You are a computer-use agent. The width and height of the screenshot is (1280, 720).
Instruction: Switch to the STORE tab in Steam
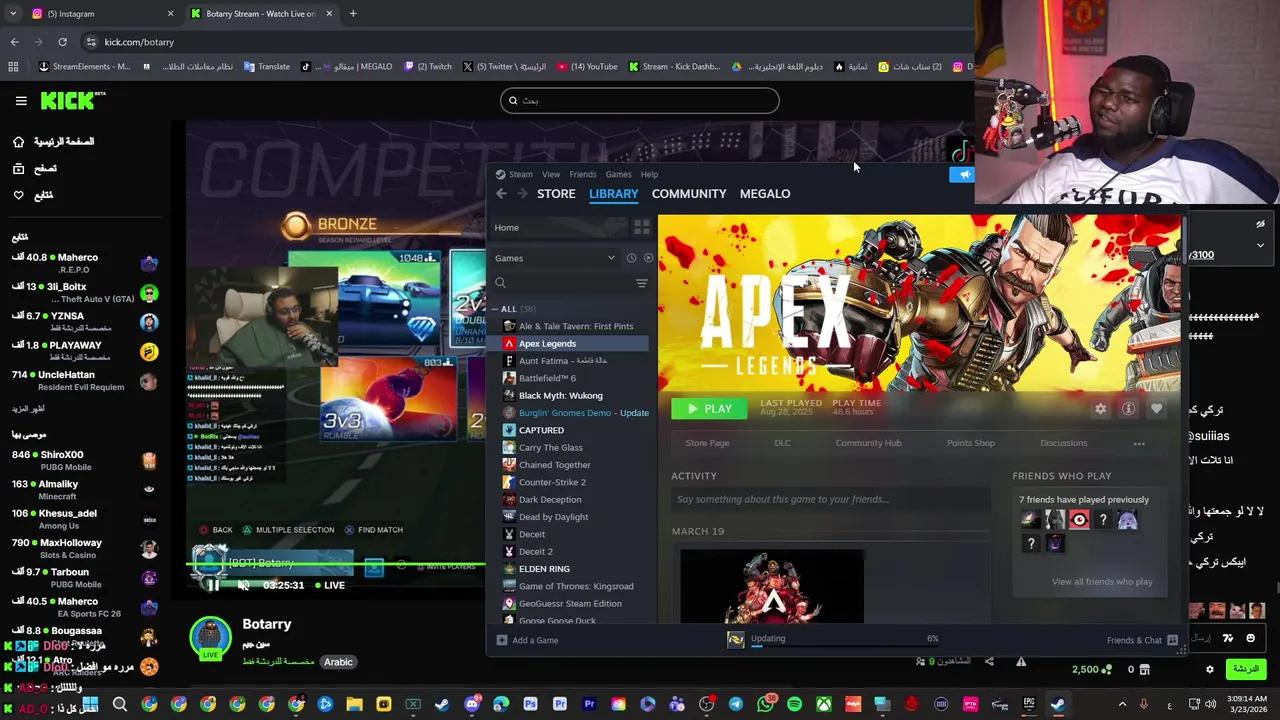tap(556, 194)
